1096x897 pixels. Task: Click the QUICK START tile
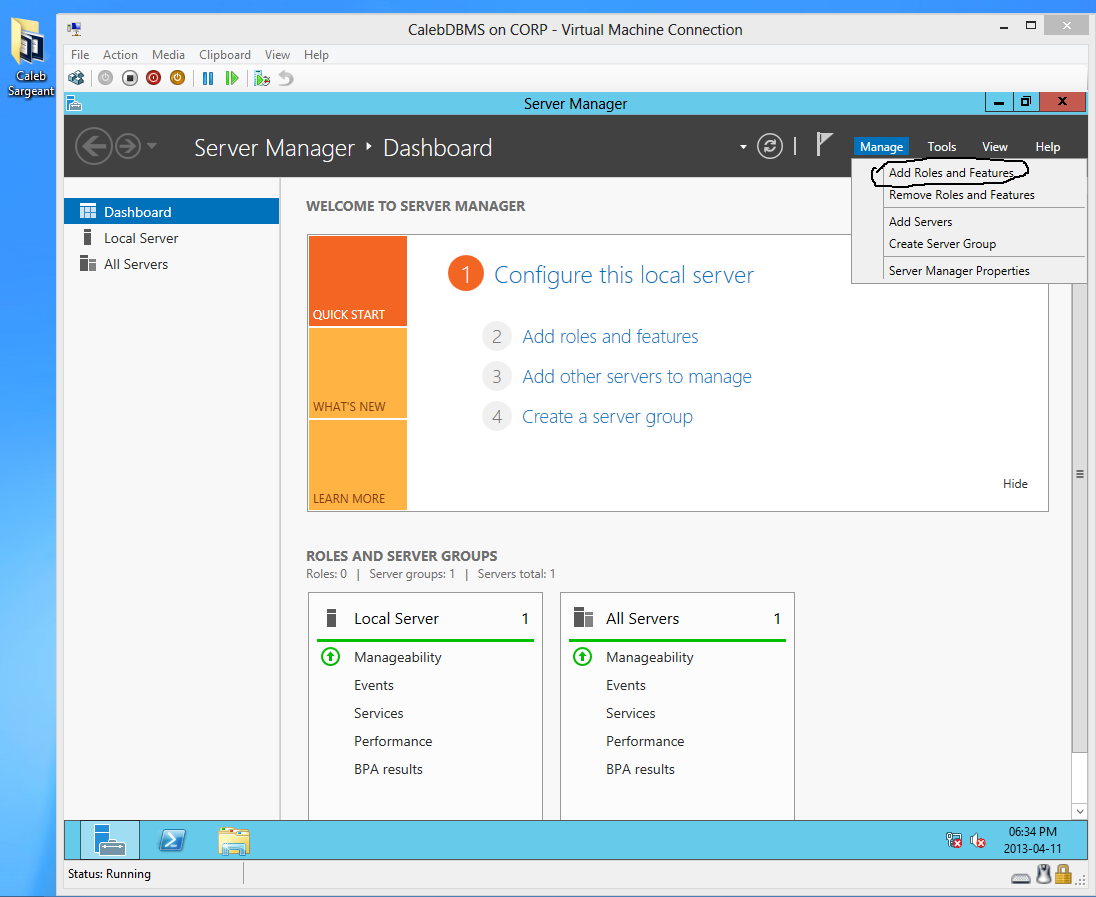click(358, 281)
